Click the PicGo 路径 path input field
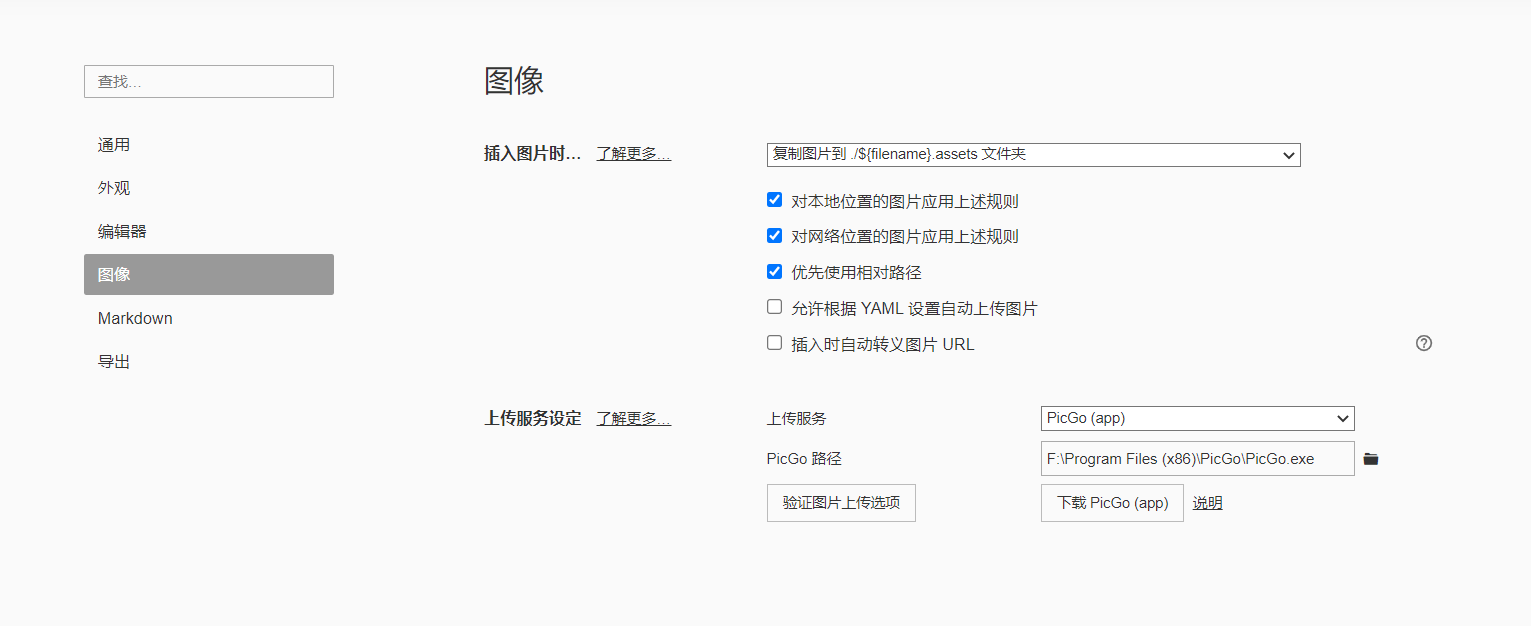 tap(1197, 459)
